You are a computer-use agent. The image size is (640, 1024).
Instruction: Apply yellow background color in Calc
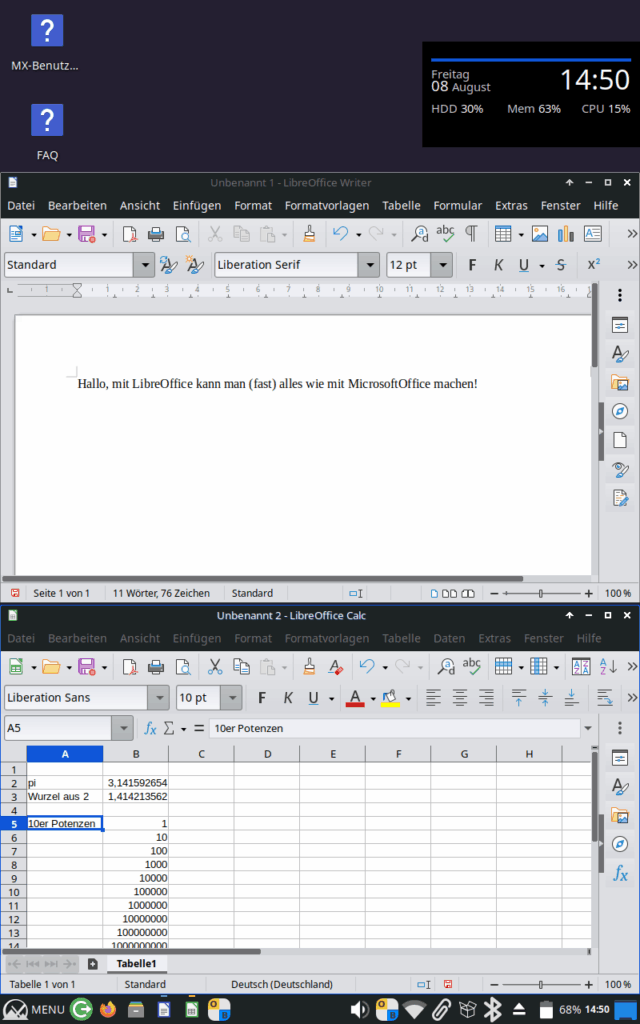(391, 697)
